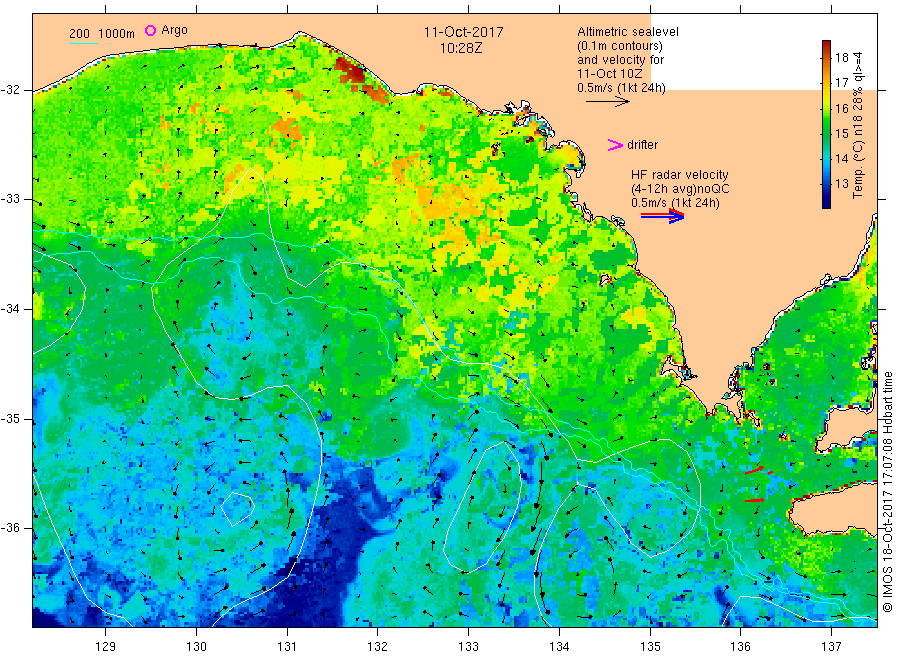Screen dimensions: 900x660
Task: Click the '(4-12h avg)noQC' text
Action: coord(680,189)
